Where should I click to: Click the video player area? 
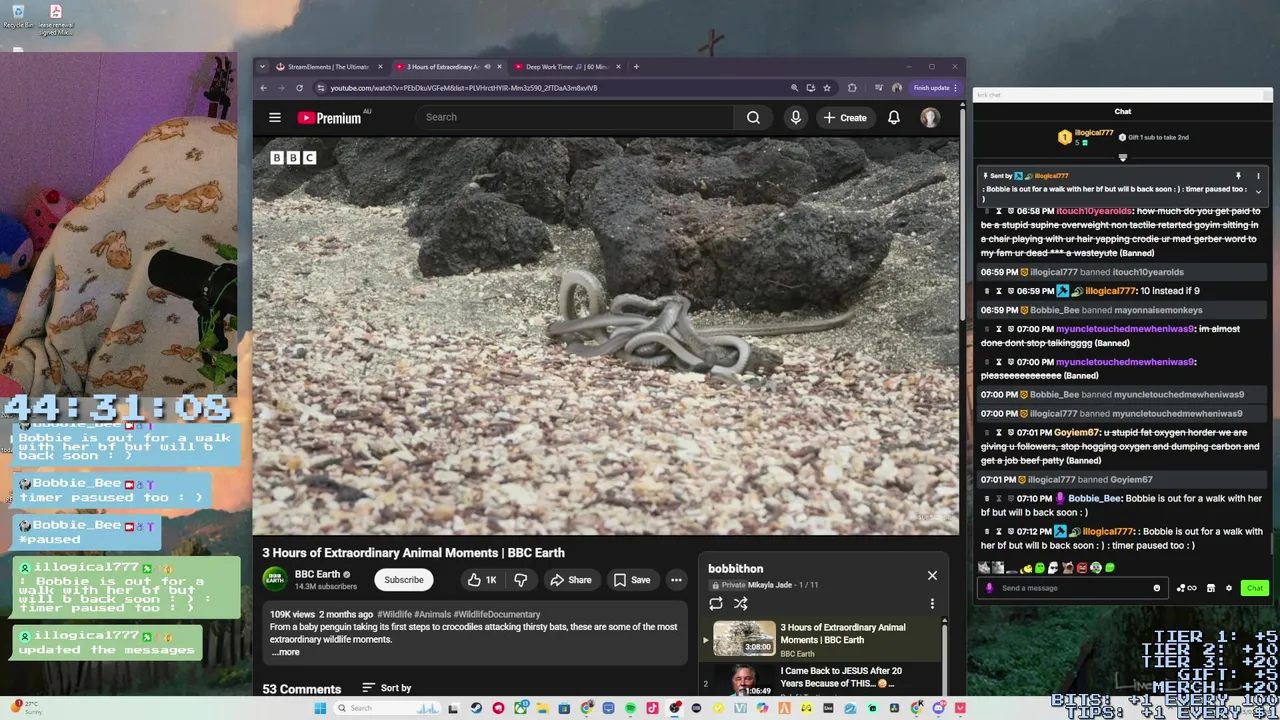(606, 336)
